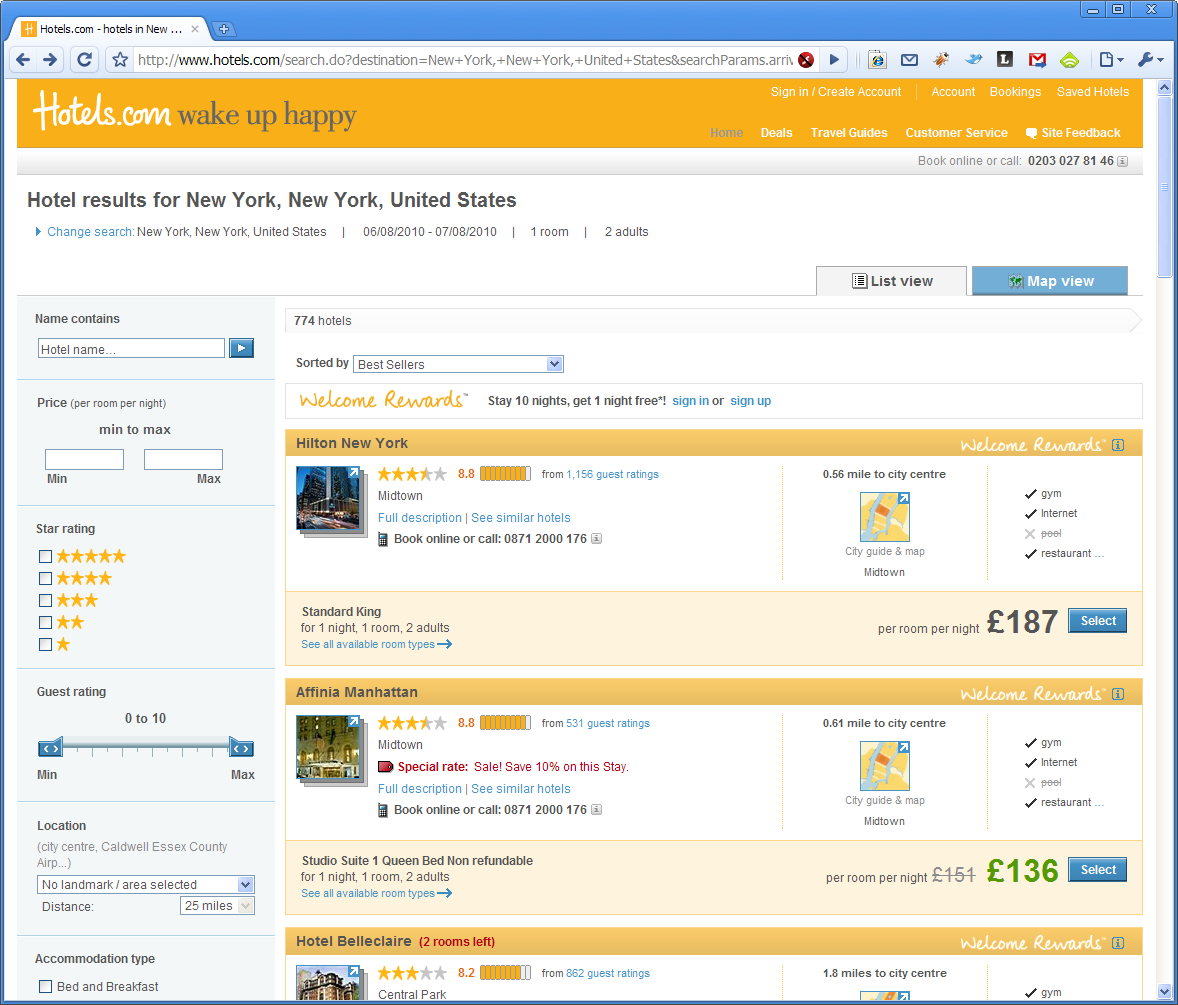Go back with the browser back arrow
This screenshot has width=1178, height=1005.
[x=23, y=59]
